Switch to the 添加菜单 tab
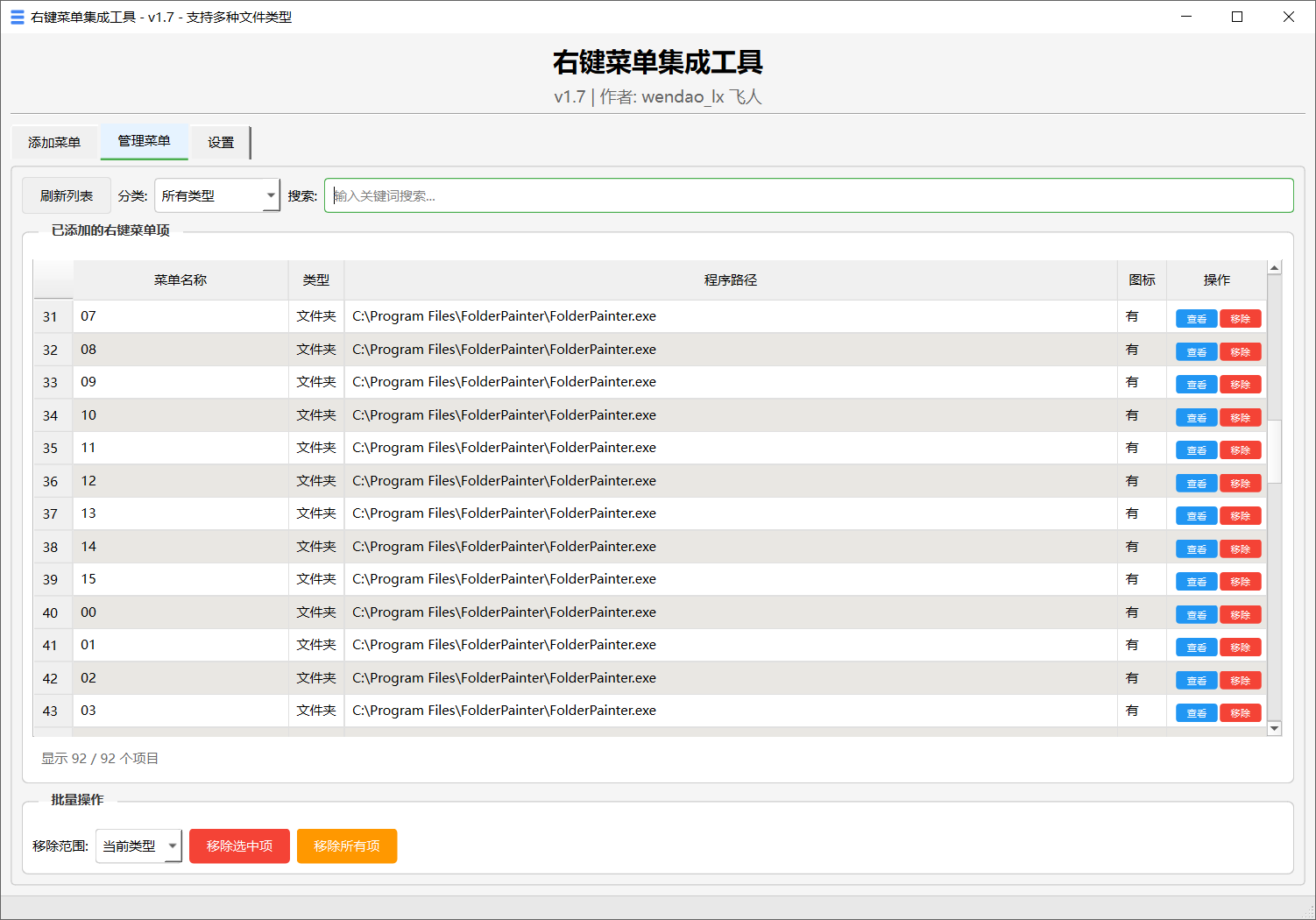 tap(54, 142)
